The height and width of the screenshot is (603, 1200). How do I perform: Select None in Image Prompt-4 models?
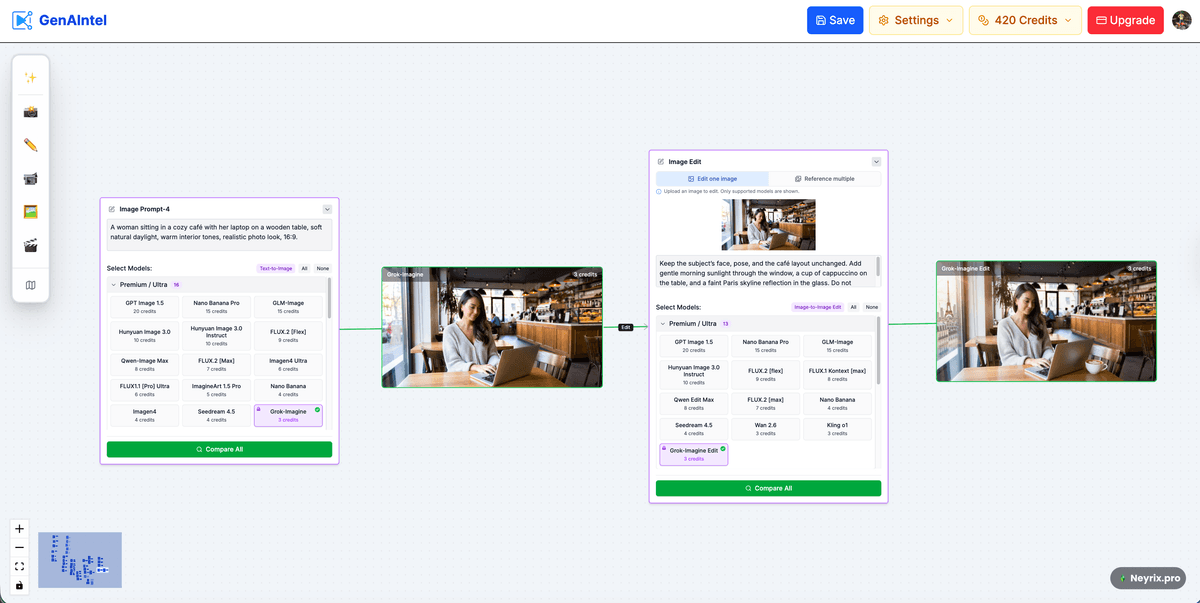tap(322, 268)
